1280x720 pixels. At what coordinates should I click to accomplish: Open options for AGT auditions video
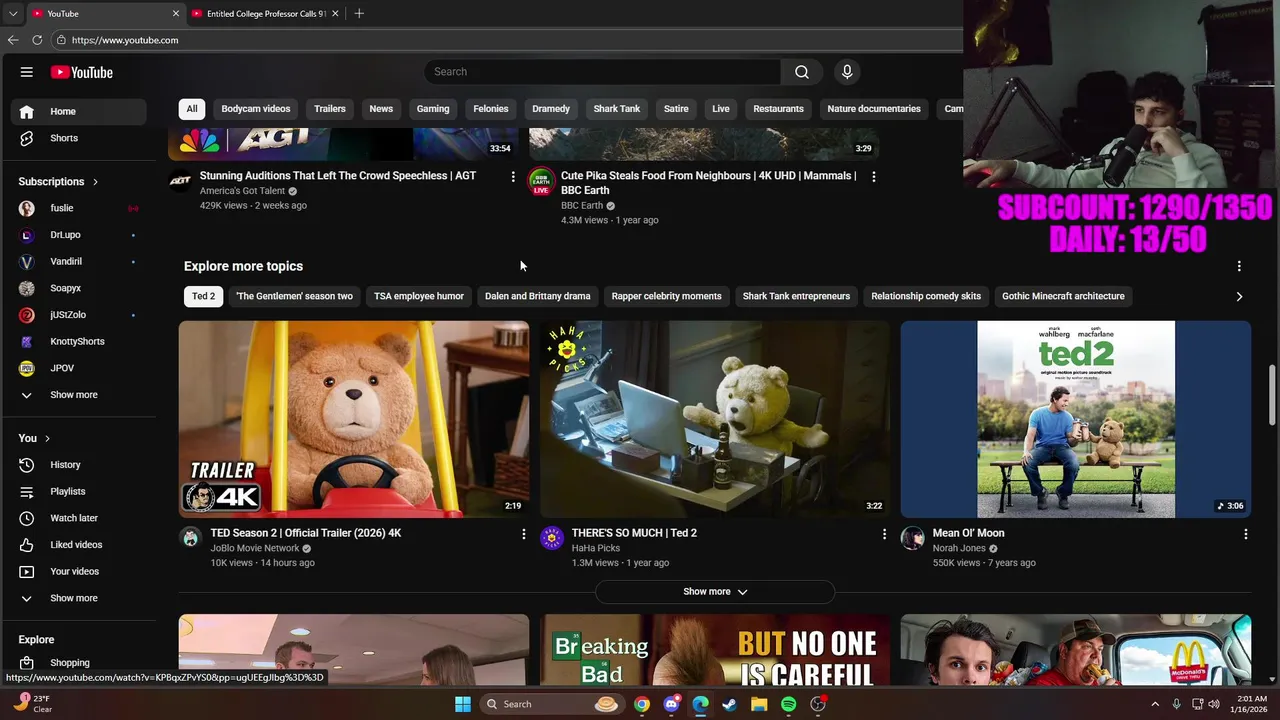513,177
